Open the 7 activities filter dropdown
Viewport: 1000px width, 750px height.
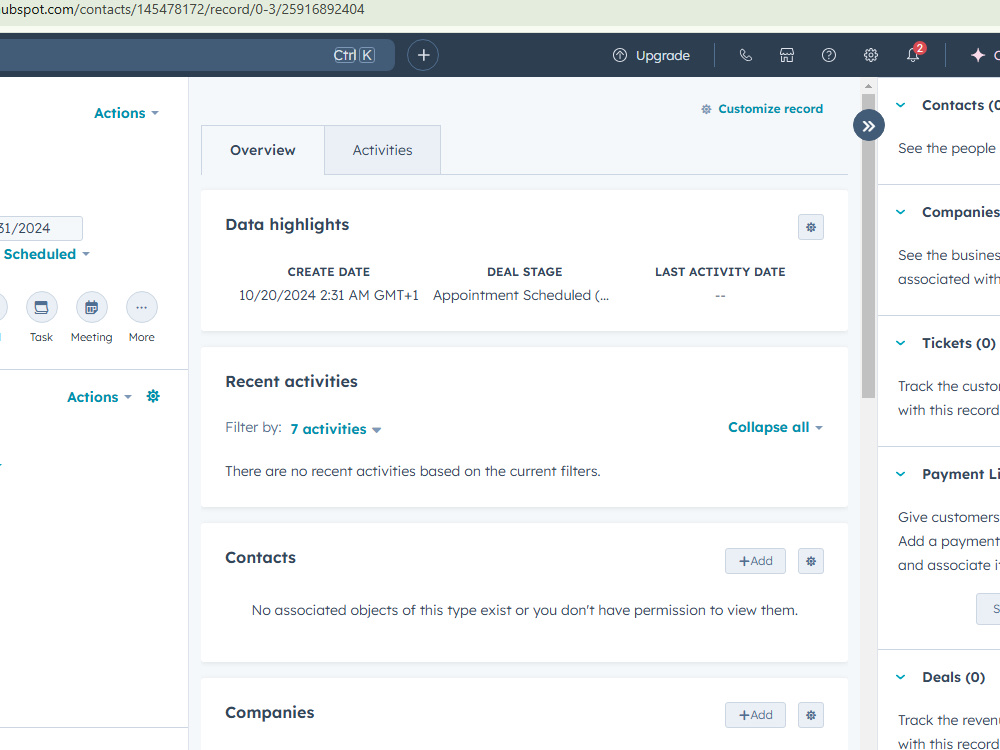(335, 429)
